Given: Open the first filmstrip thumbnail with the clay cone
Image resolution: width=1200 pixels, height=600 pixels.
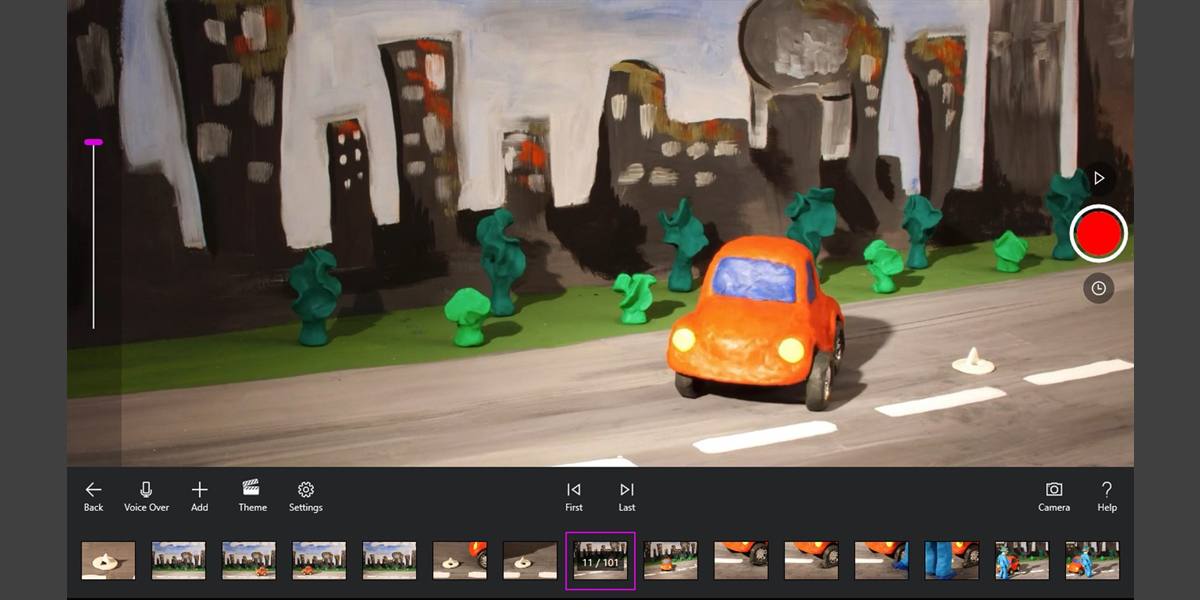Looking at the screenshot, I should tap(106, 560).
